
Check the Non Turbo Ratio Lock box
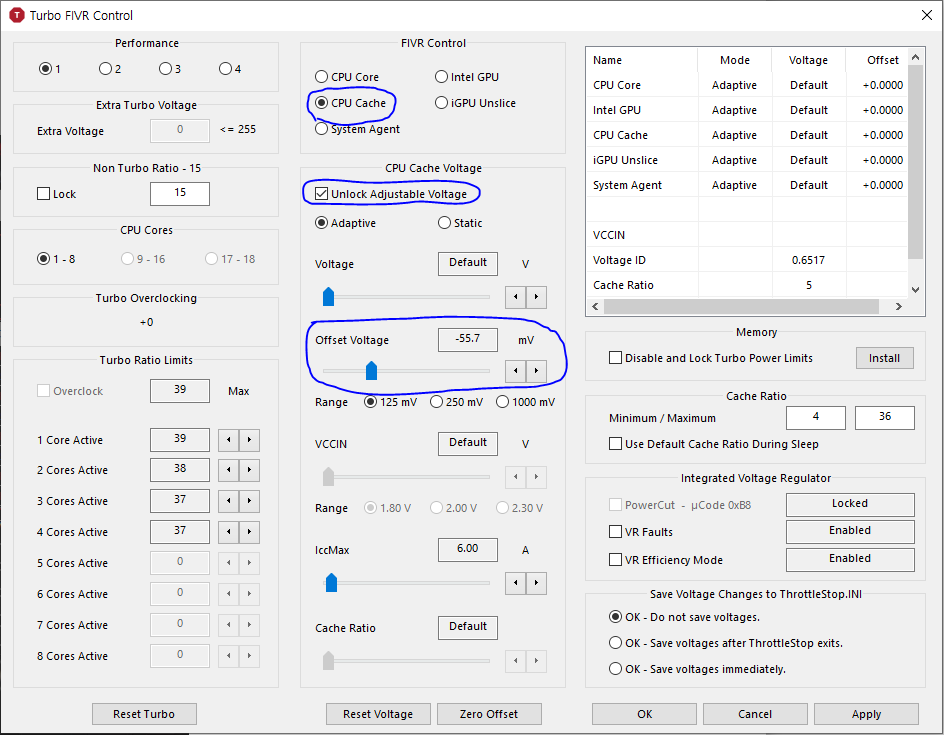[x=43, y=194]
